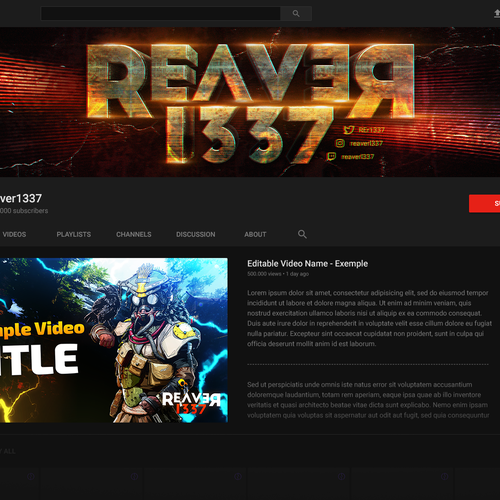Click the Twitch icon in banner

point(331,156)
